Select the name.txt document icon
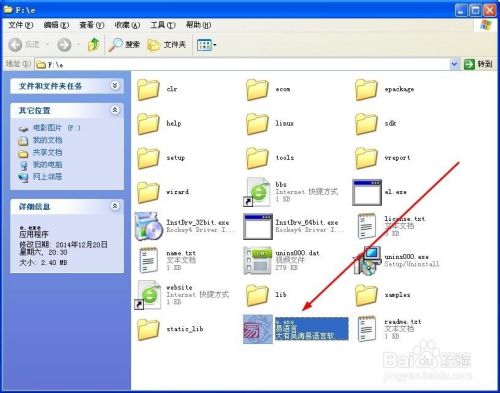Viewport: 500px width, 393px height. pos(148,261)
